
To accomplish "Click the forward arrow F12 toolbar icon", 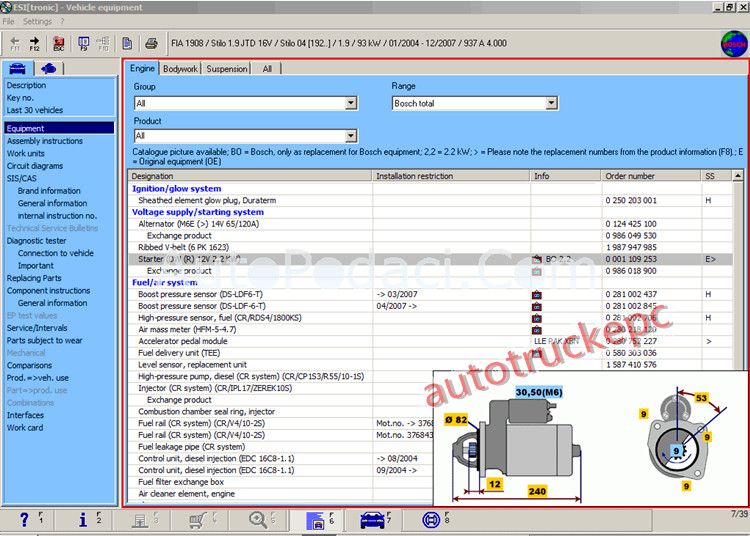I will click(x=34, y=44).
